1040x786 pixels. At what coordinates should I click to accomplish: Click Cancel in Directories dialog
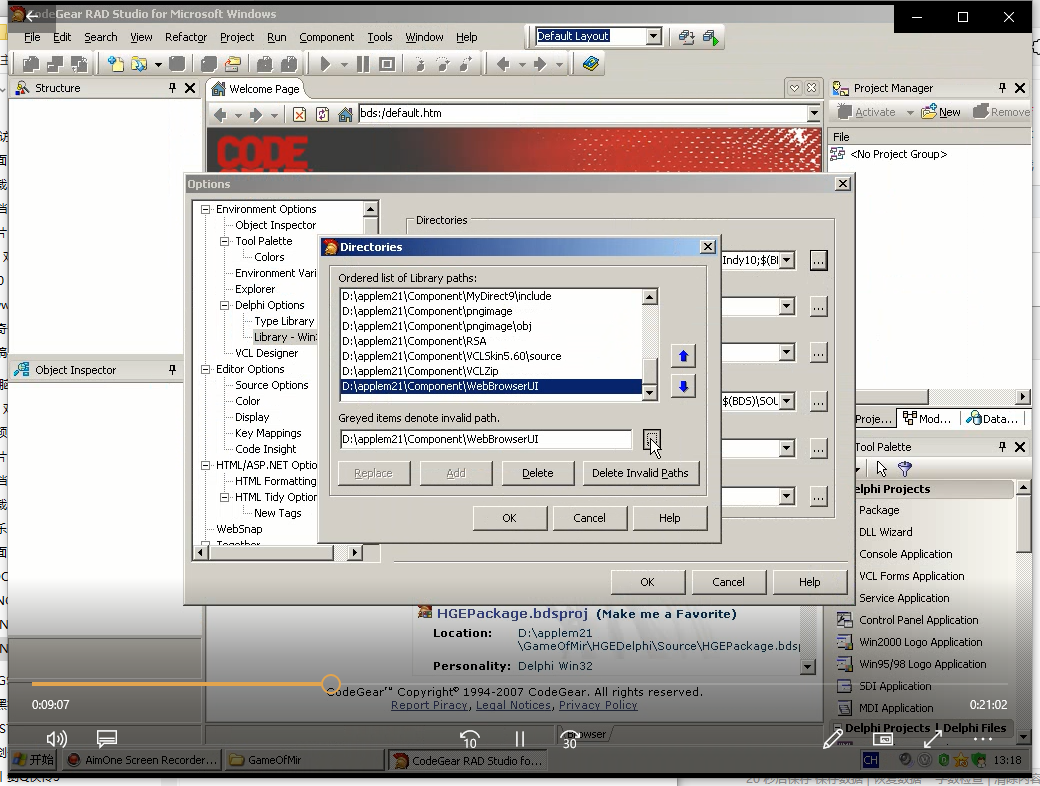[589, 518]
